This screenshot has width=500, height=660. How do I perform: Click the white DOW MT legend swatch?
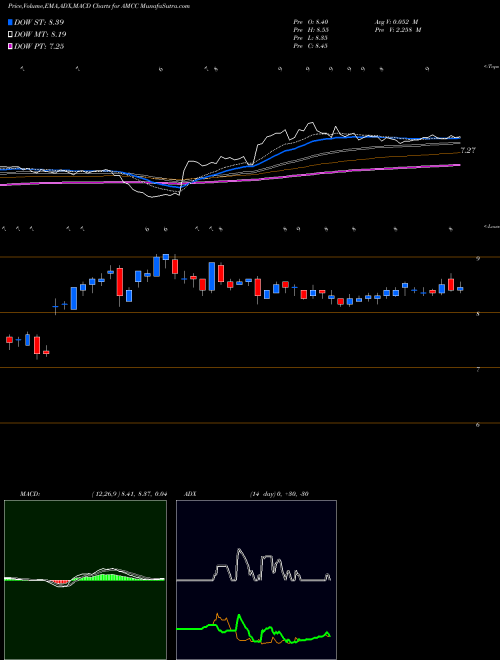[x=11, y=34]
